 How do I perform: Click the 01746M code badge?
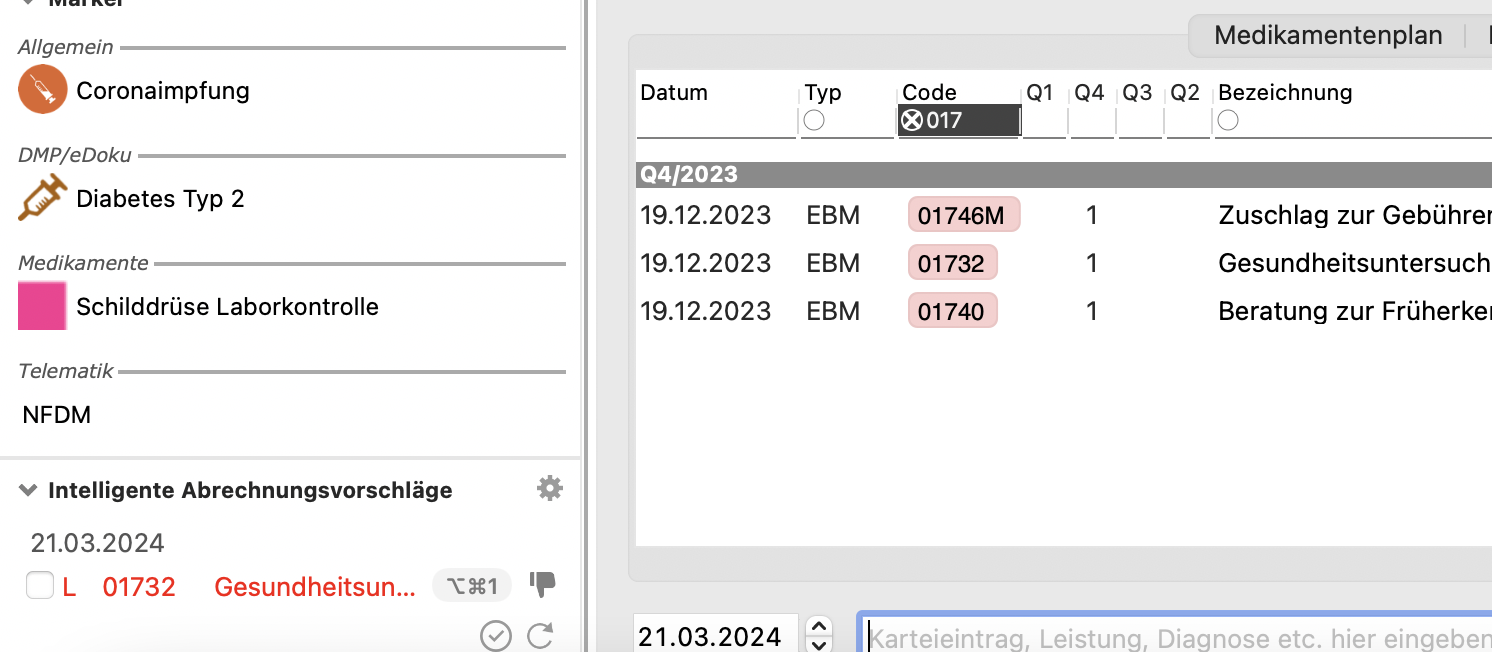coord(964,215)
